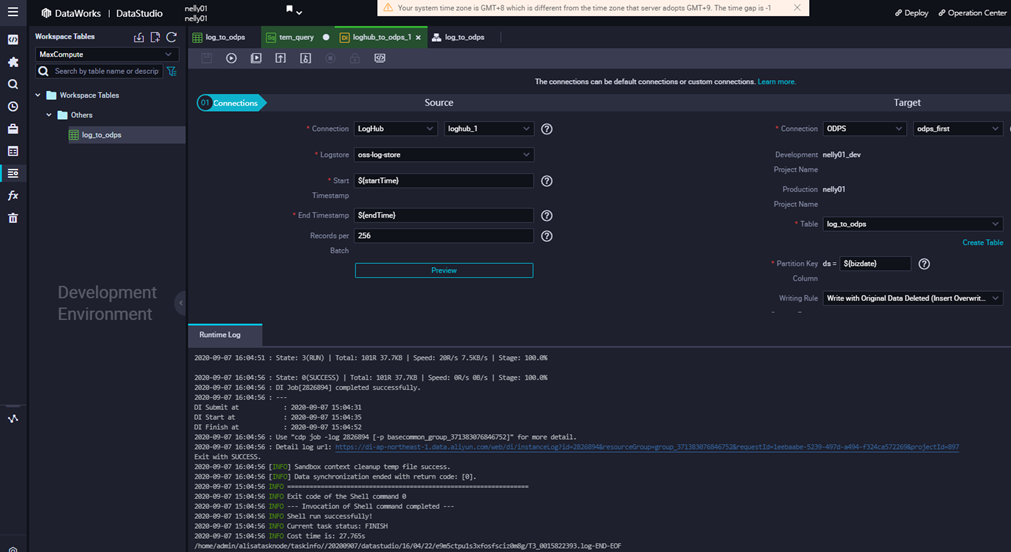The image size is (1011, 552).
Task: Open the LogHub source connection type dropdown
Action: [x=396, y=129]
